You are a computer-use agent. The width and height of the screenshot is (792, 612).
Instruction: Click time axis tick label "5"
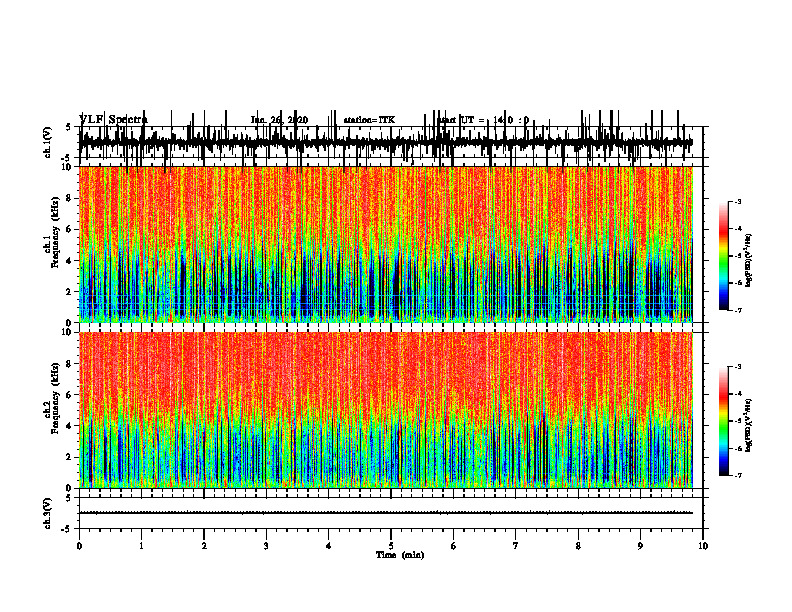(391, 546)
